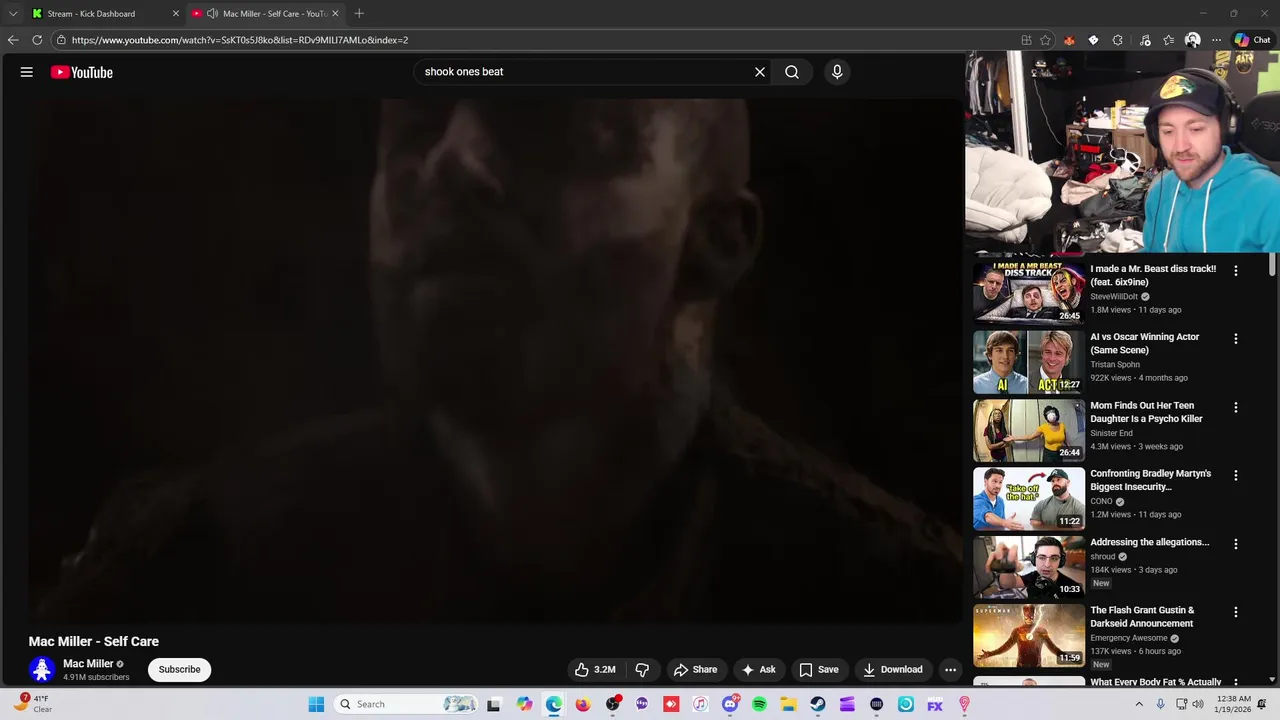
Task: Play AI vs Oscar Winning Actor thumbnail
Action: point(1029,362)
